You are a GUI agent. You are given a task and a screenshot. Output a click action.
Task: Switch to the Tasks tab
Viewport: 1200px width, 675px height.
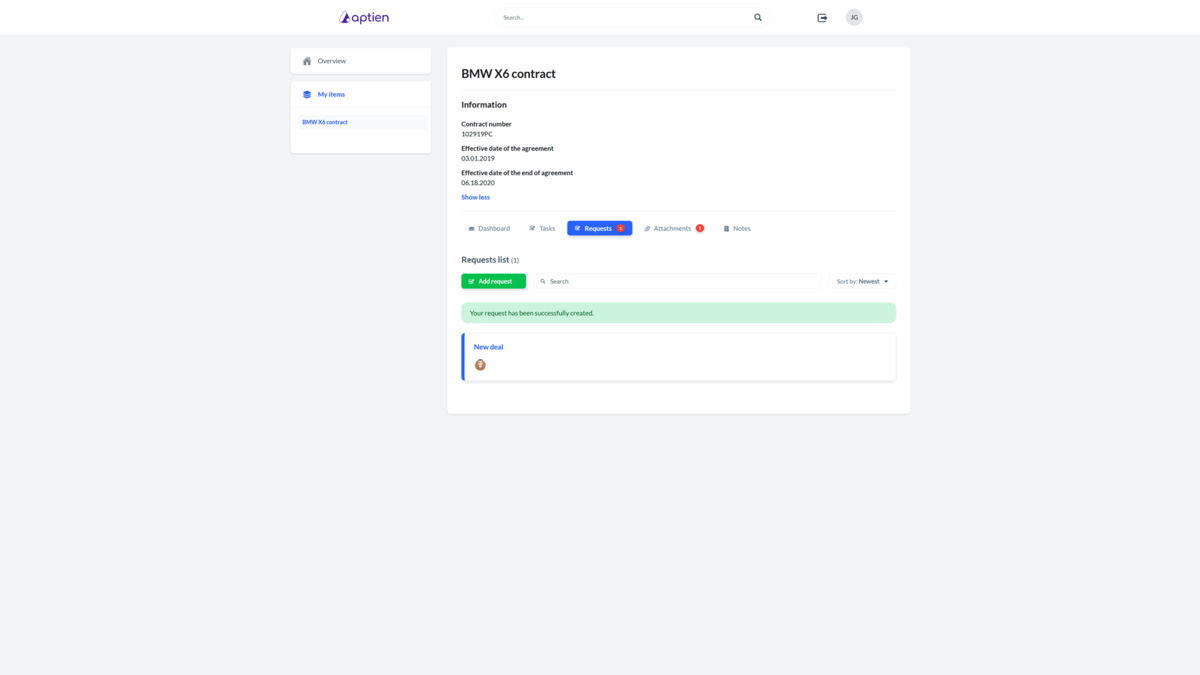pos(542,228)
